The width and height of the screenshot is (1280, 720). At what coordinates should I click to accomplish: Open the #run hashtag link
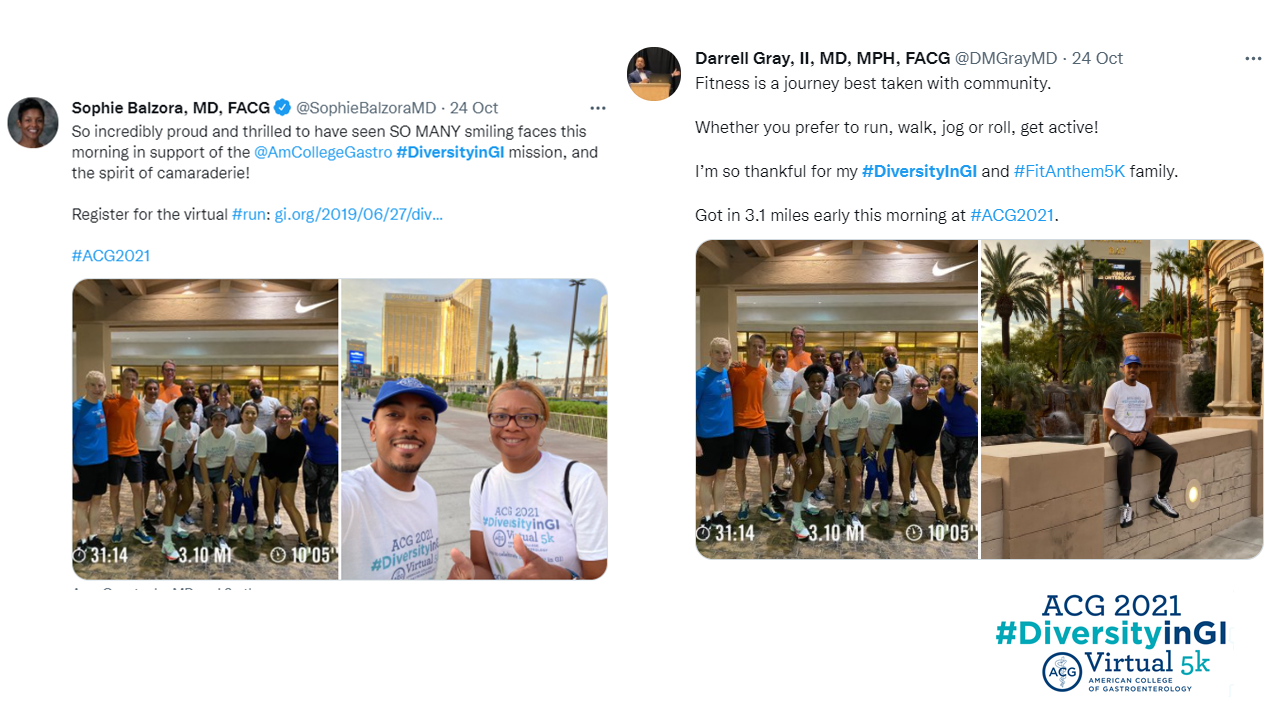[249, 214]
